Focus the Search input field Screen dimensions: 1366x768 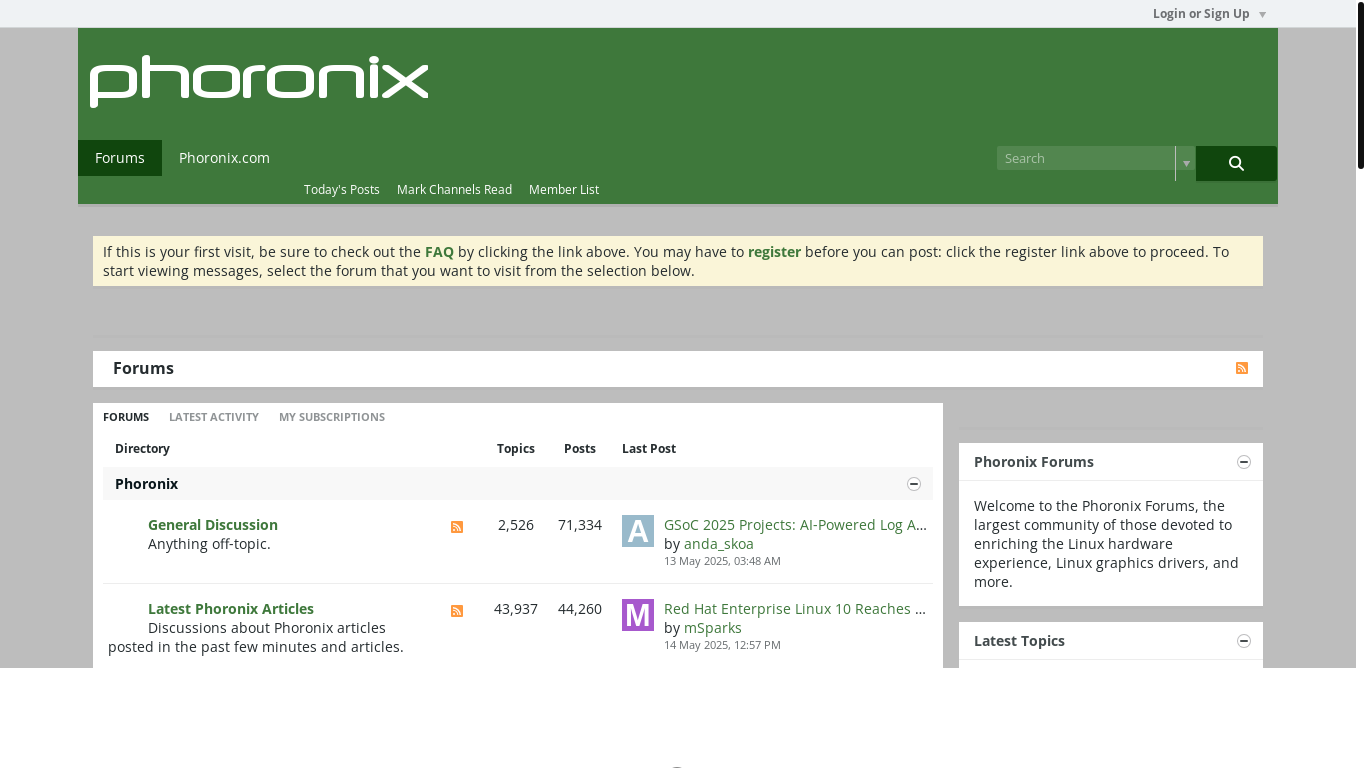pyautogui.click(x=1086, y=158)
